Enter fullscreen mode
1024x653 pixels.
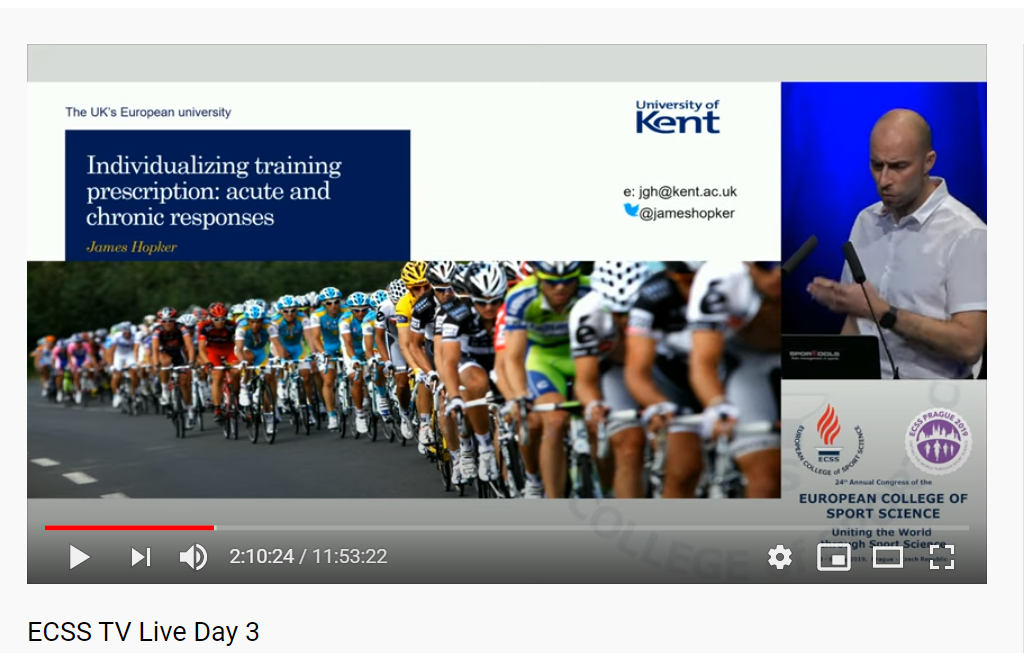pyautogui.click(x=942, y=557)
